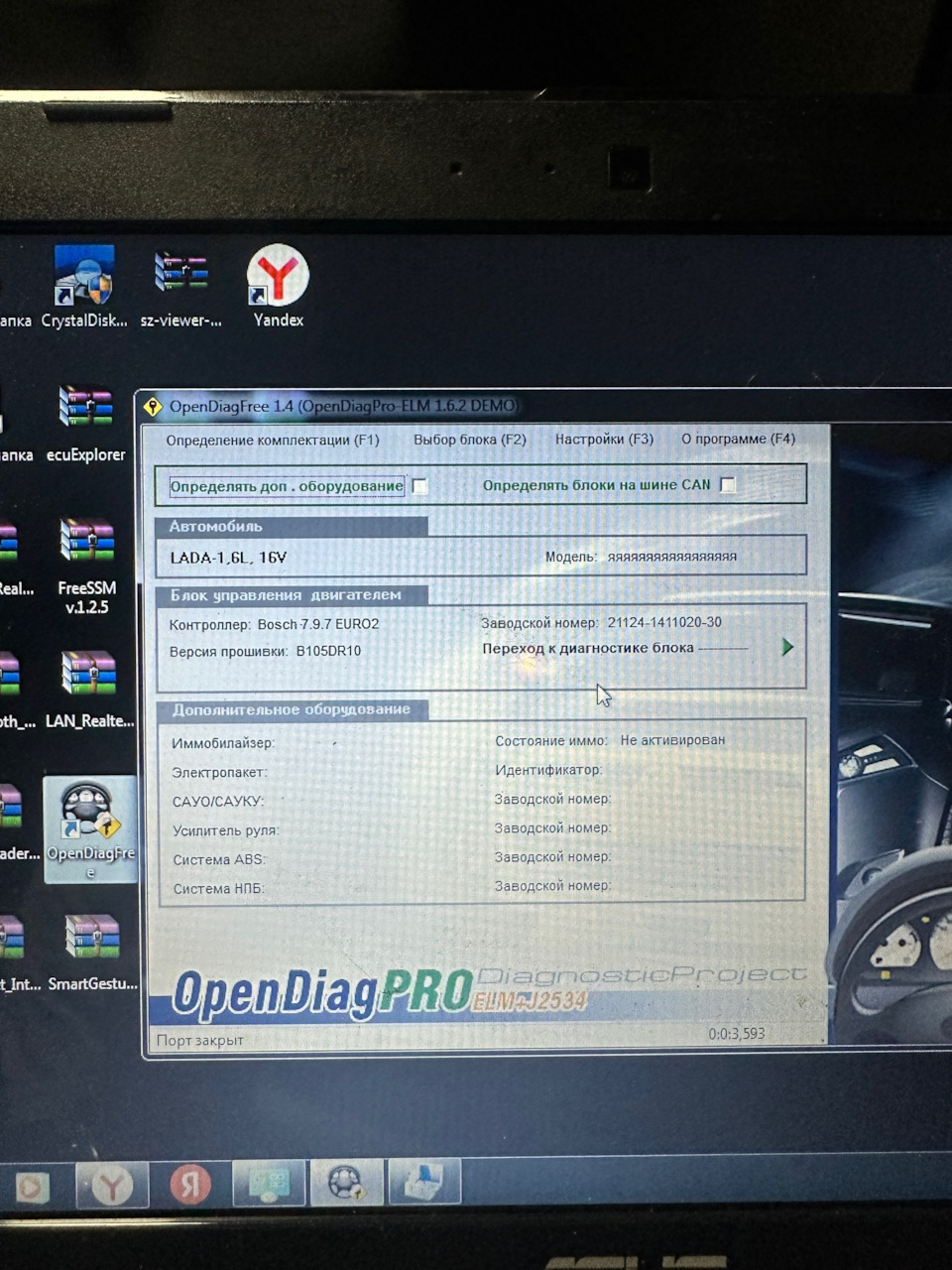
Task: Launch the Yandex browser desktop icon
Action: [278, 286]
